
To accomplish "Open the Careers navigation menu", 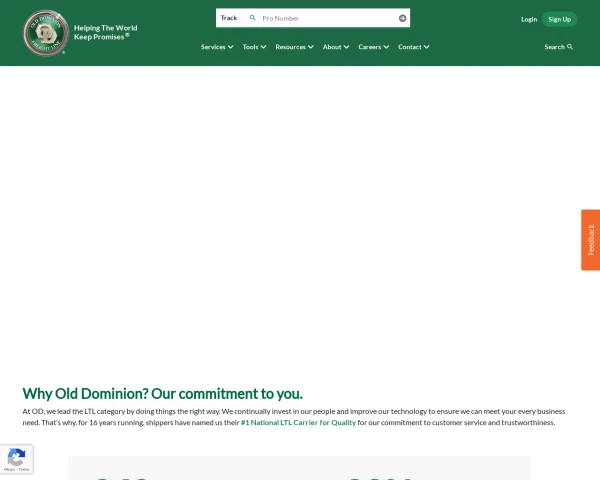I will point(374,47).
